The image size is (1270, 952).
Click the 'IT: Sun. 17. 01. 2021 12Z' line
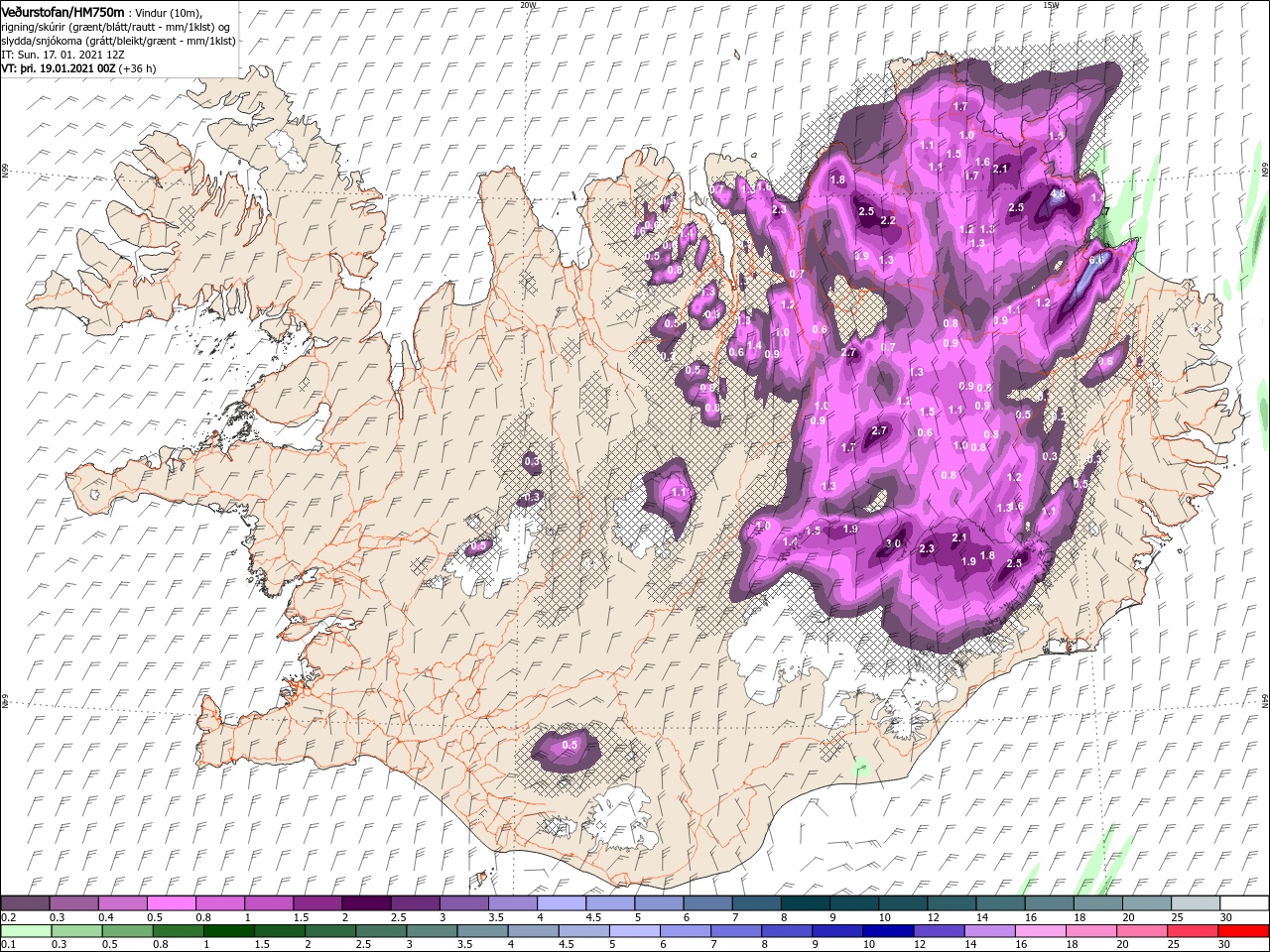click(x=63, y=54)
